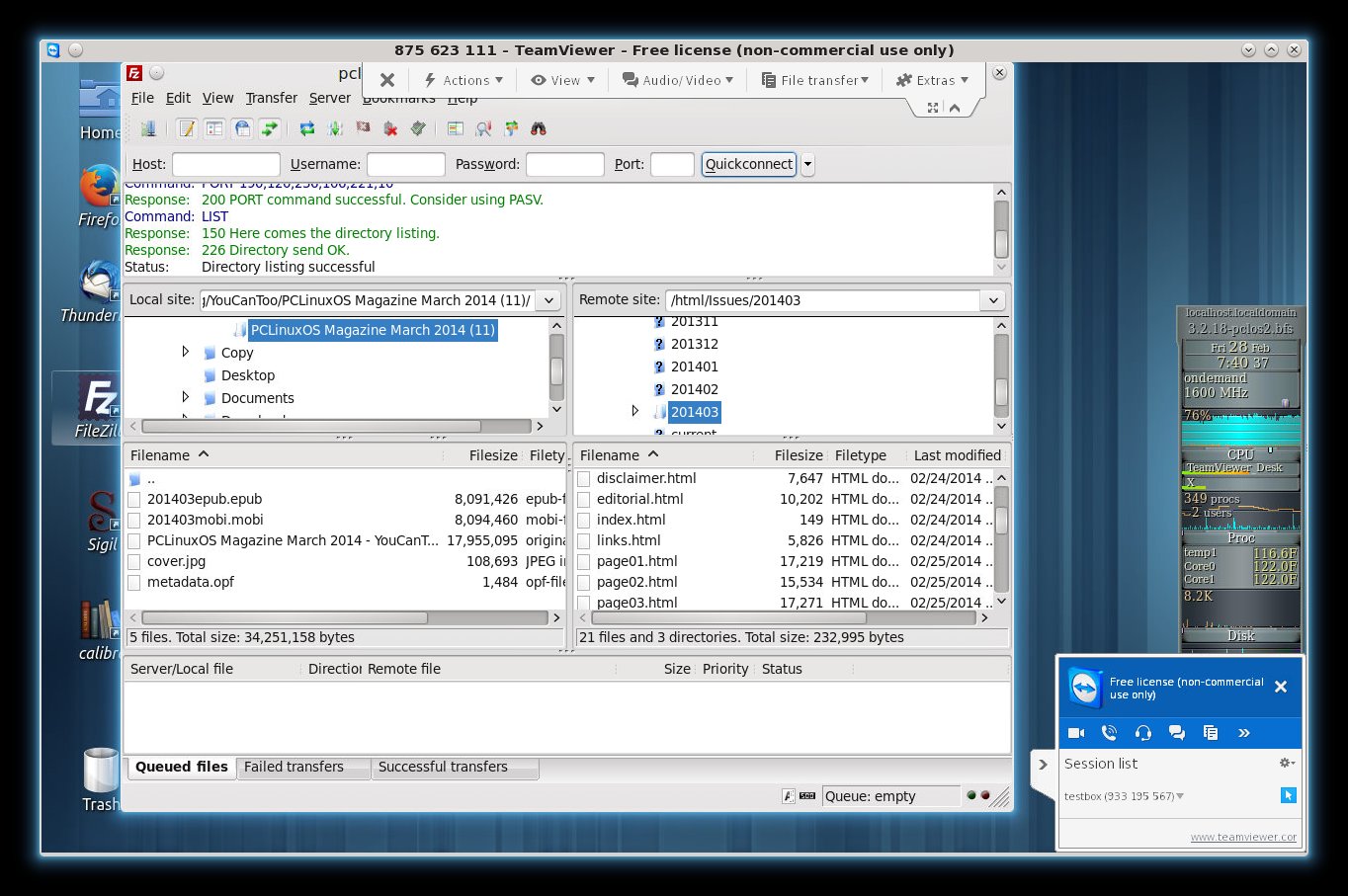This screenshot has height=896, width=1348.
Task: Click the message log vertical scrollbar
Action: pos(1001,230)
